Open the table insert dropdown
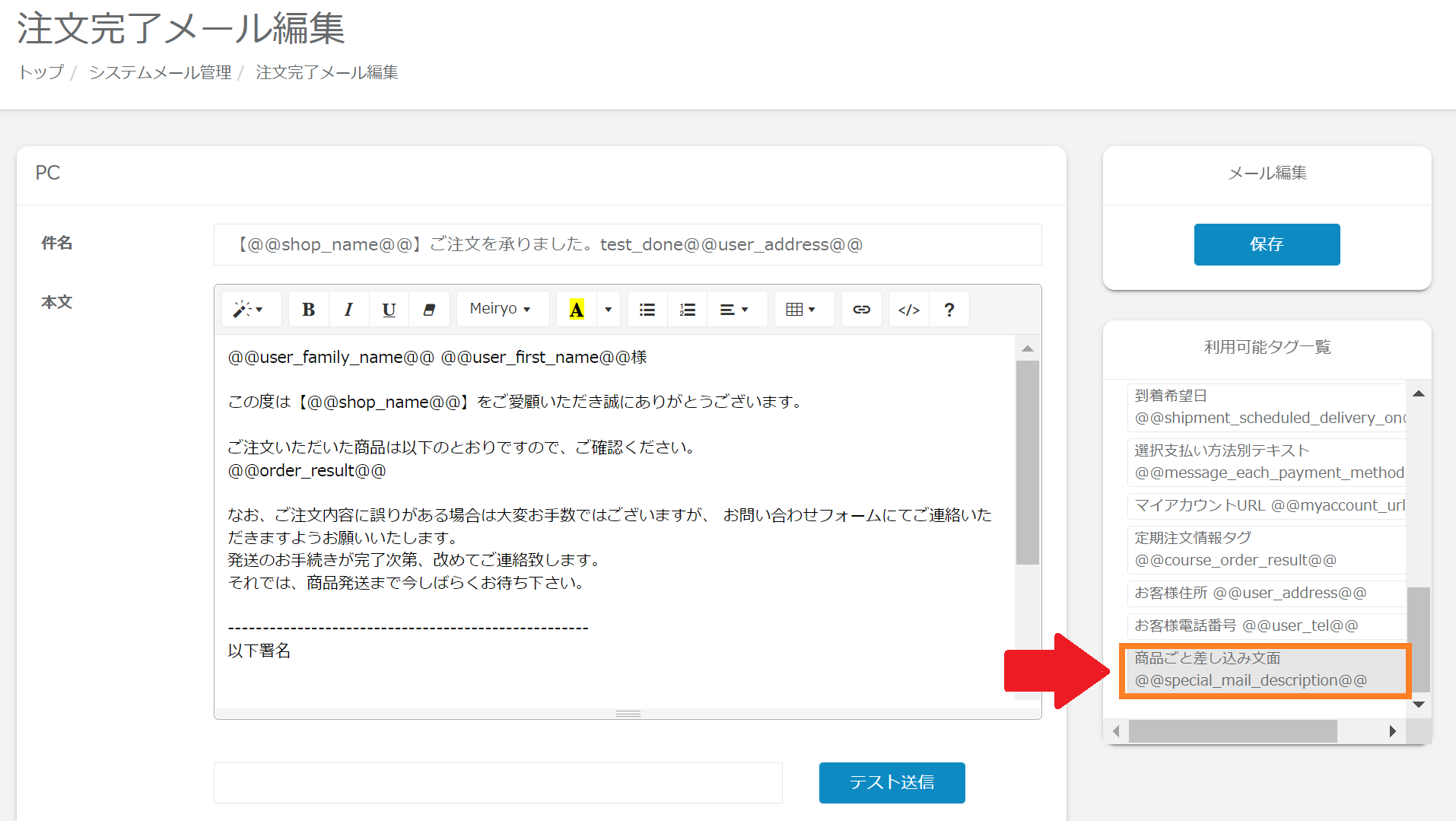The image size is (1456, 821). pos(800,310)
